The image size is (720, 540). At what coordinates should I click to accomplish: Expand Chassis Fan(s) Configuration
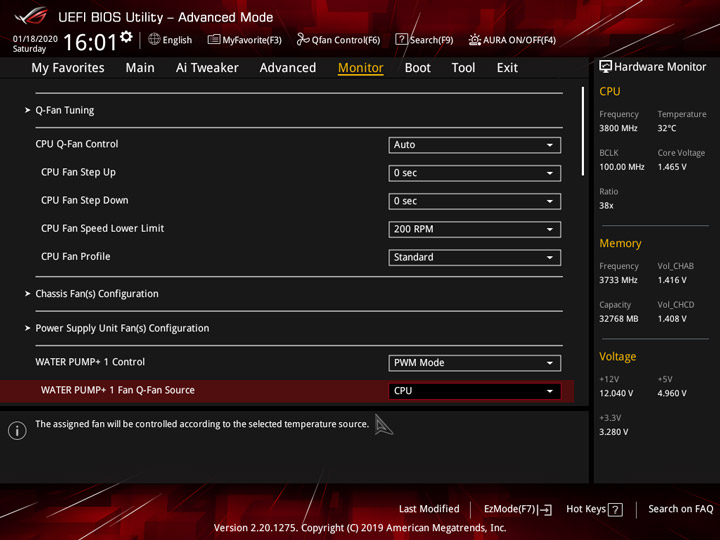(97, 294)
